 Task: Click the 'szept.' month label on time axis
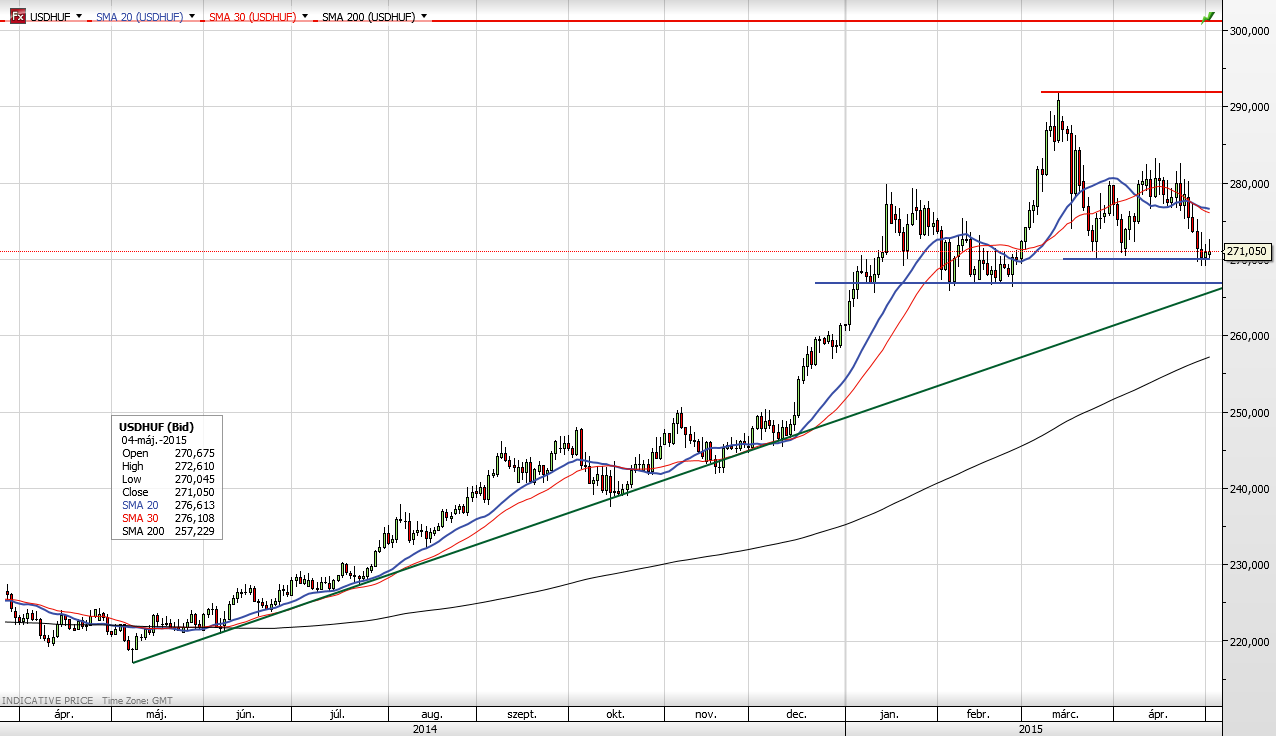(x=522, y=715)
